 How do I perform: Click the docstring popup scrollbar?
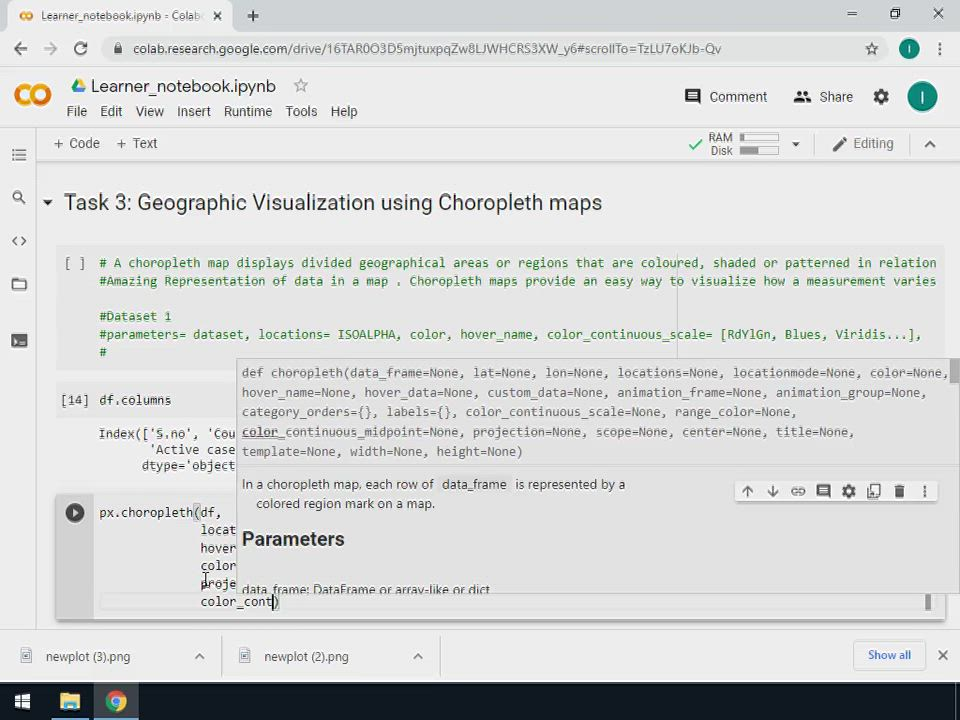pyautogui.click(x=954, y=372)
